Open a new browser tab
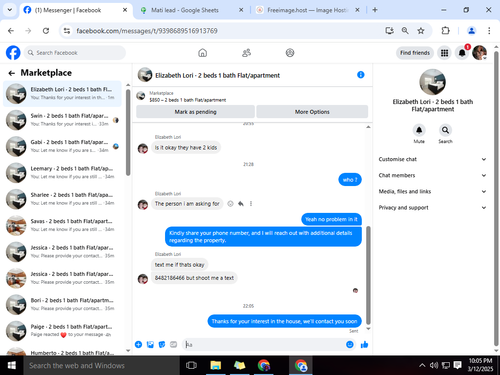This screenshot has width=500, height=375. point(375,10)
